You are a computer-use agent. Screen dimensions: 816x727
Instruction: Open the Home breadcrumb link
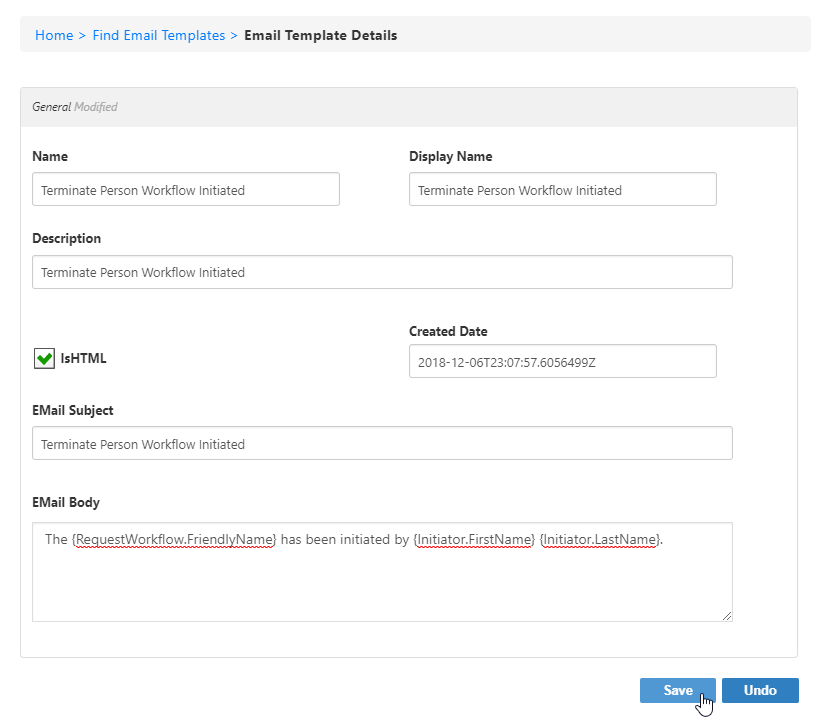[x=54, y=35]
